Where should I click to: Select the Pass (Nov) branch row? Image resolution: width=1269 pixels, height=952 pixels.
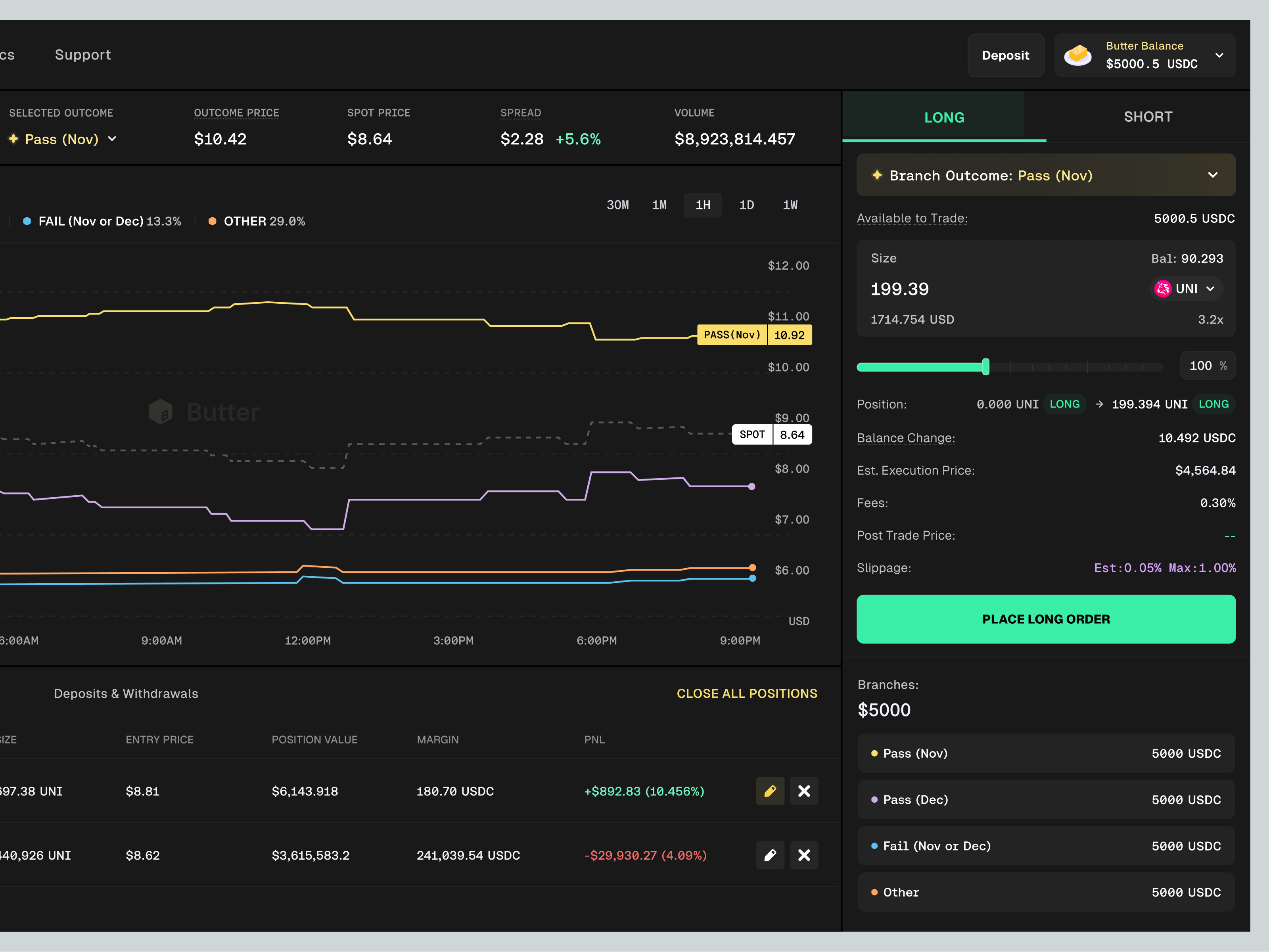1046,753
